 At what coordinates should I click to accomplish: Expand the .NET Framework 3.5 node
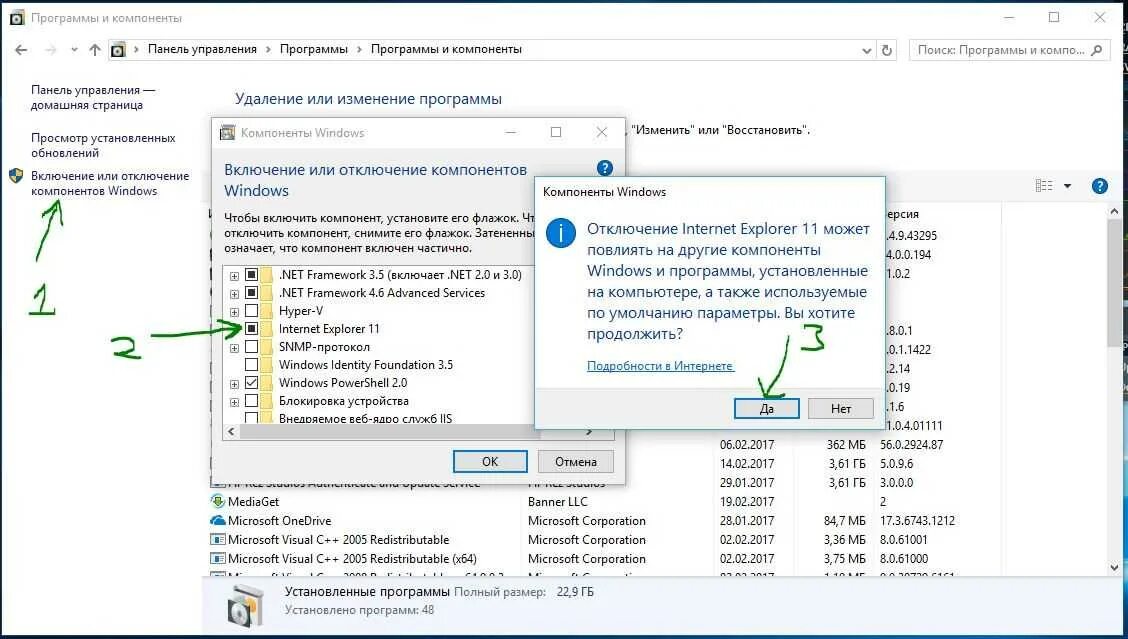[x=235, y=276]
